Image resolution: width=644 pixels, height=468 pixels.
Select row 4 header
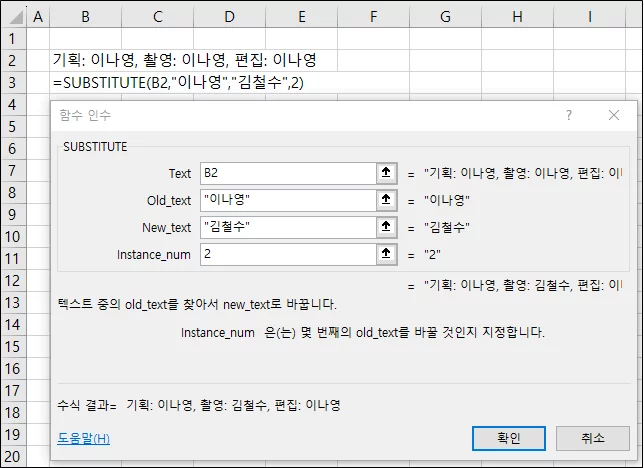tap(14, 105)
